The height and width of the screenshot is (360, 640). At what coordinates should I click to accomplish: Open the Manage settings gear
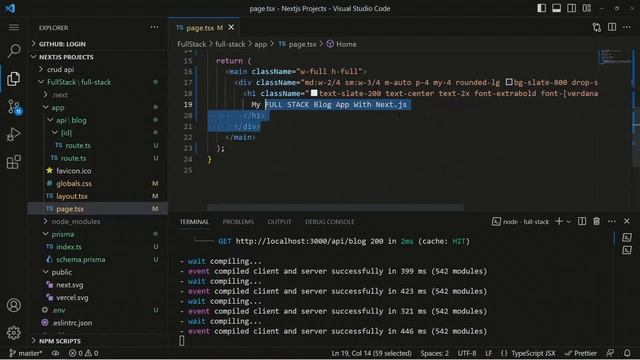tap(14, 333)
